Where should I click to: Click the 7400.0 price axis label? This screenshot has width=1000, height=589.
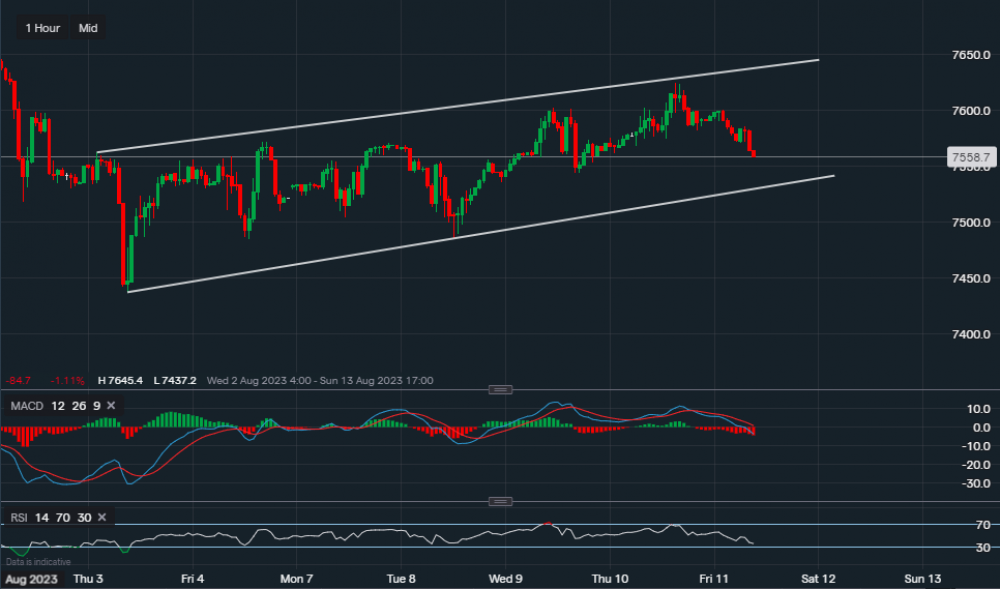click(969, 334)
